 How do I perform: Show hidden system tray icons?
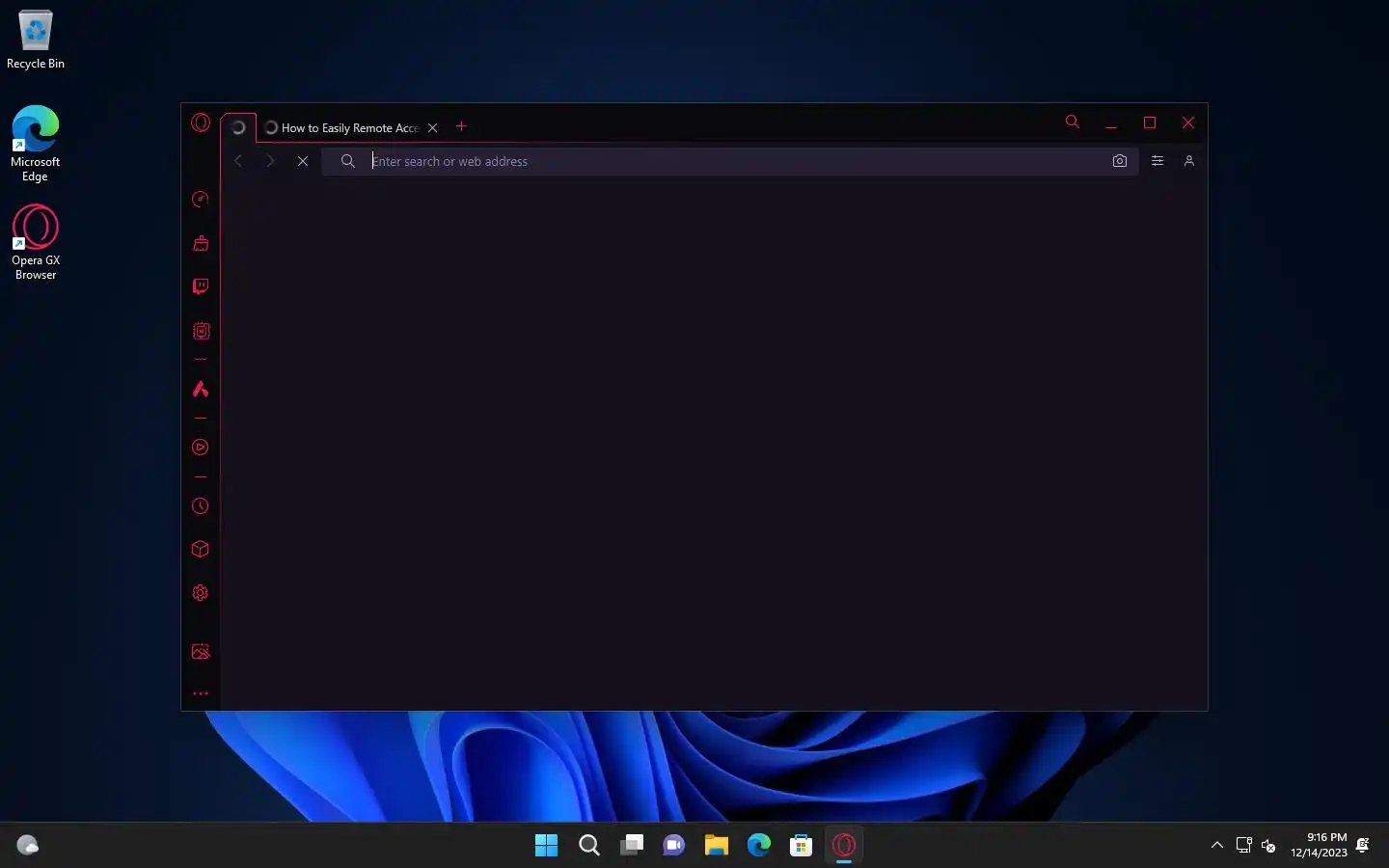tap(1217, 846)
